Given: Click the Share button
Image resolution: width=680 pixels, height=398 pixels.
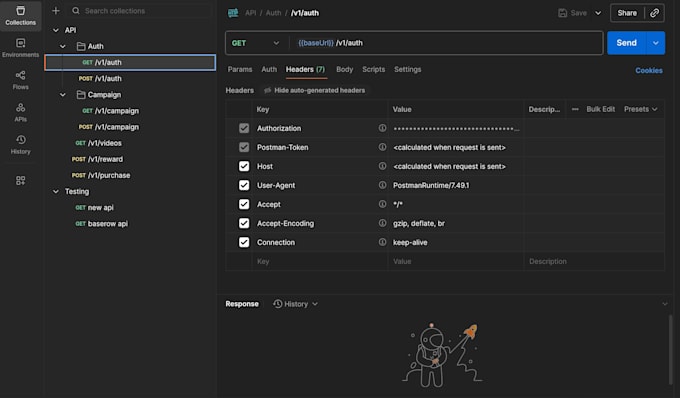Looking at the screenshot, I should tap(627, 13).
